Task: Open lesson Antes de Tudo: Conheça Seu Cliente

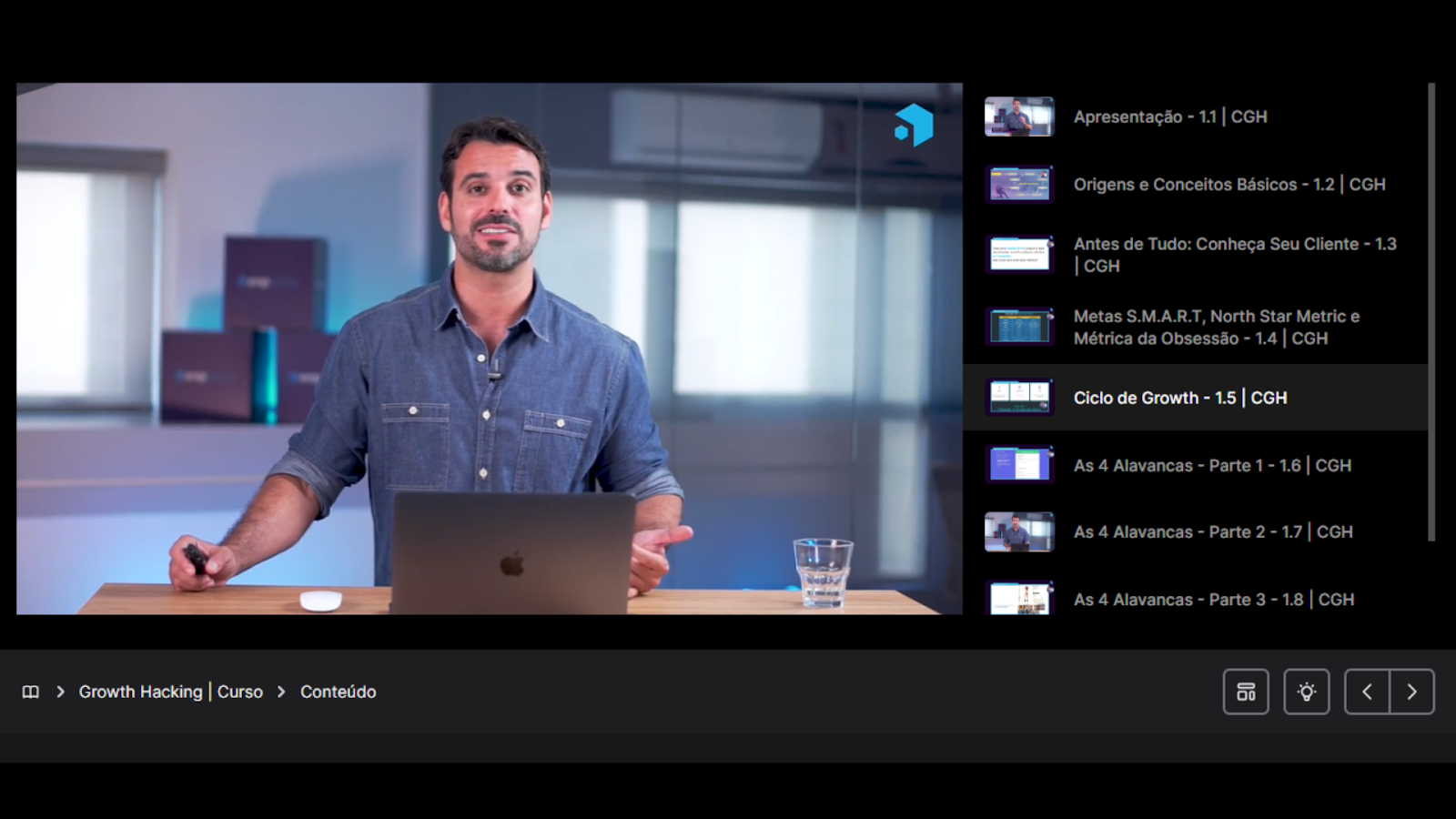Action: pyautogui.click(x=1196, y=255)
